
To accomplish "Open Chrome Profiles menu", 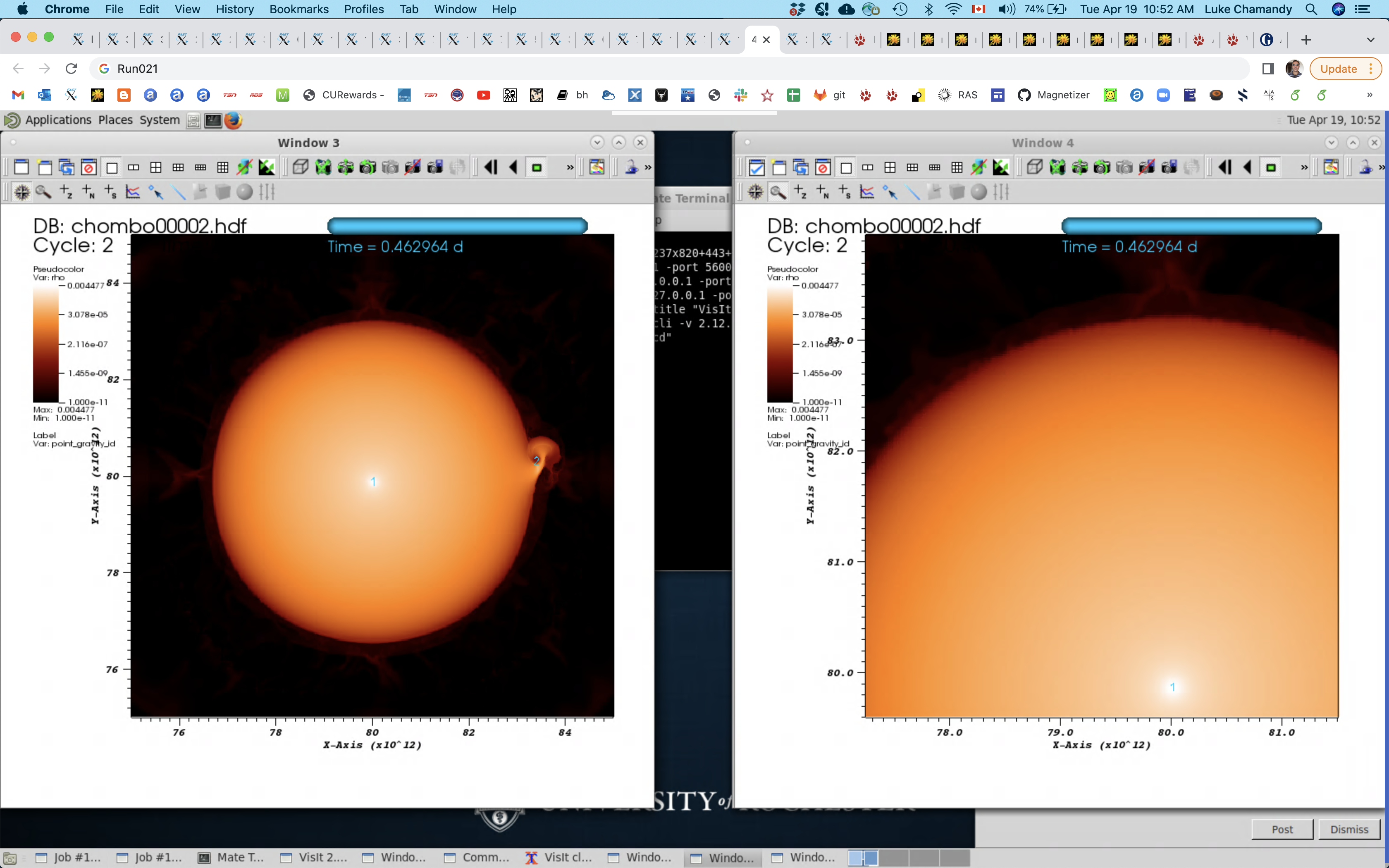I will click(x=364, y=9).
